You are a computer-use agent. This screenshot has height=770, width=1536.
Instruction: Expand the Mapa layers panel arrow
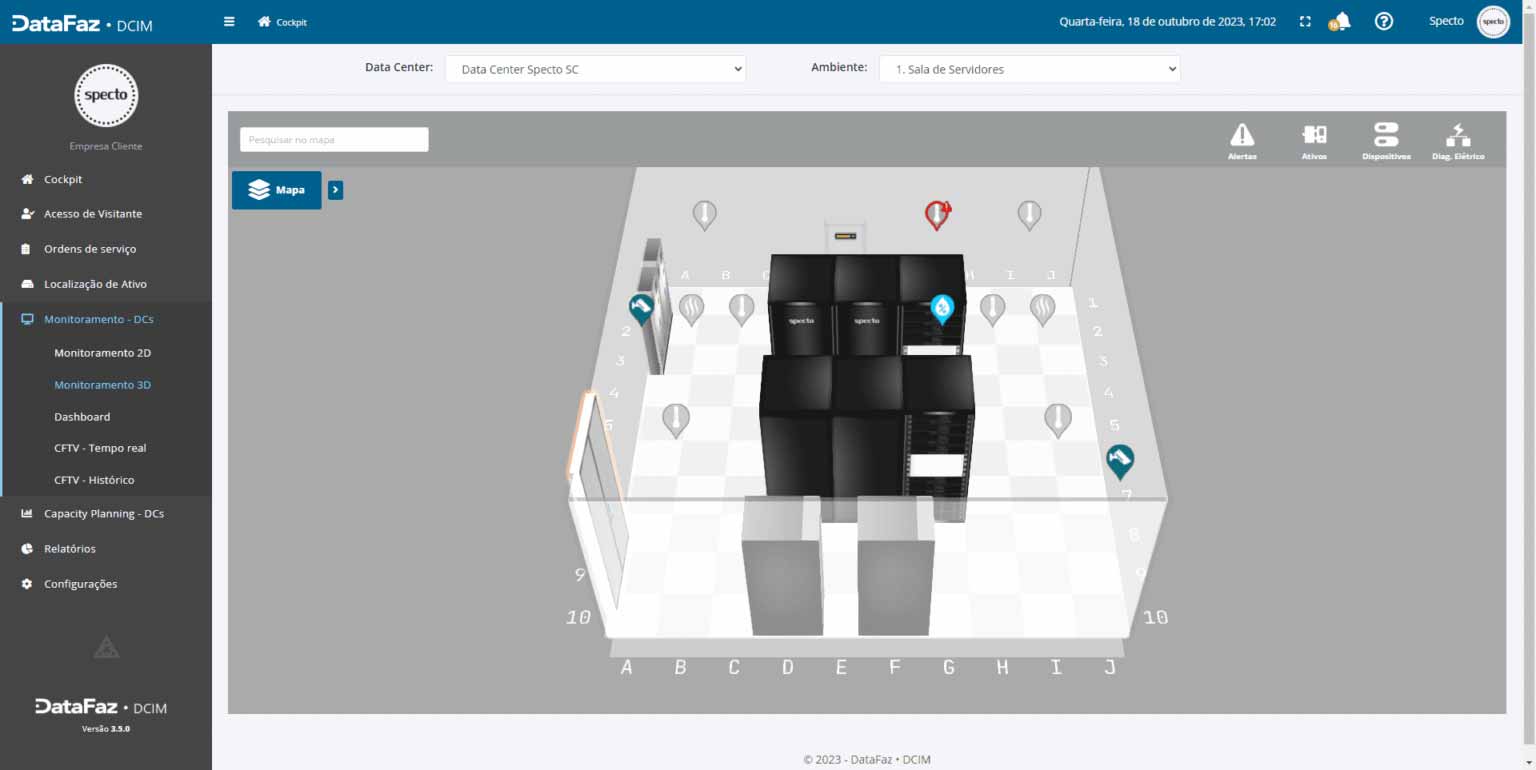click(x=336, y=190)
